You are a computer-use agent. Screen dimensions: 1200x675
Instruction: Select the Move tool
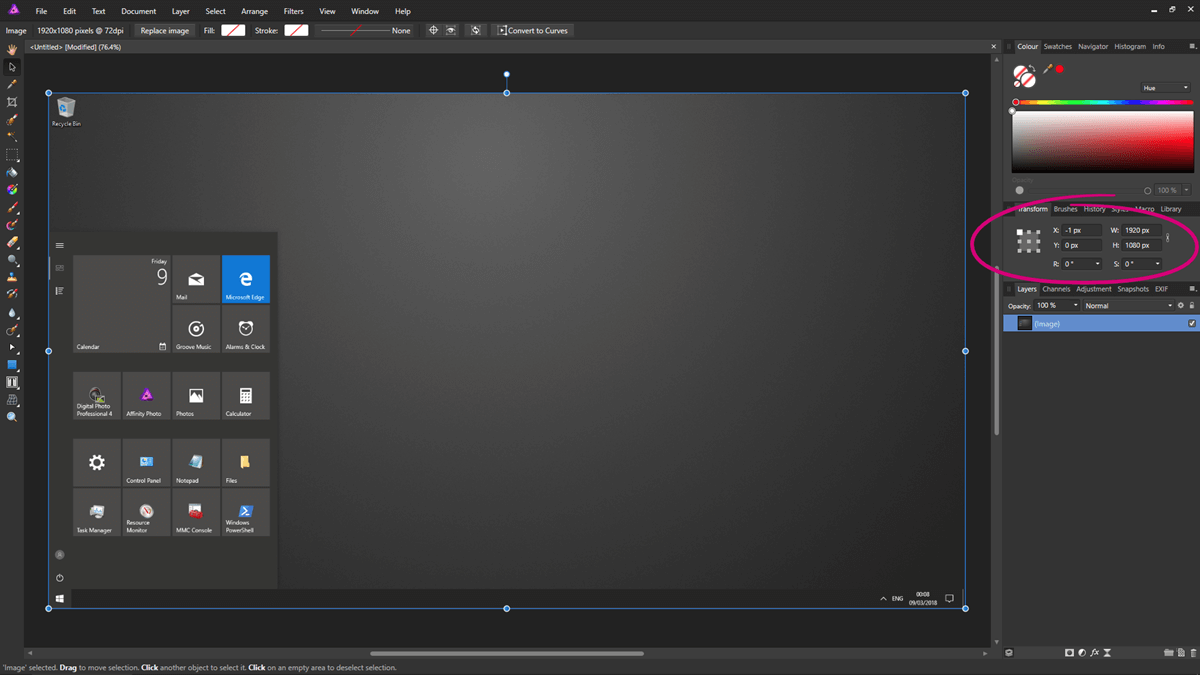(x=12, y=67)
